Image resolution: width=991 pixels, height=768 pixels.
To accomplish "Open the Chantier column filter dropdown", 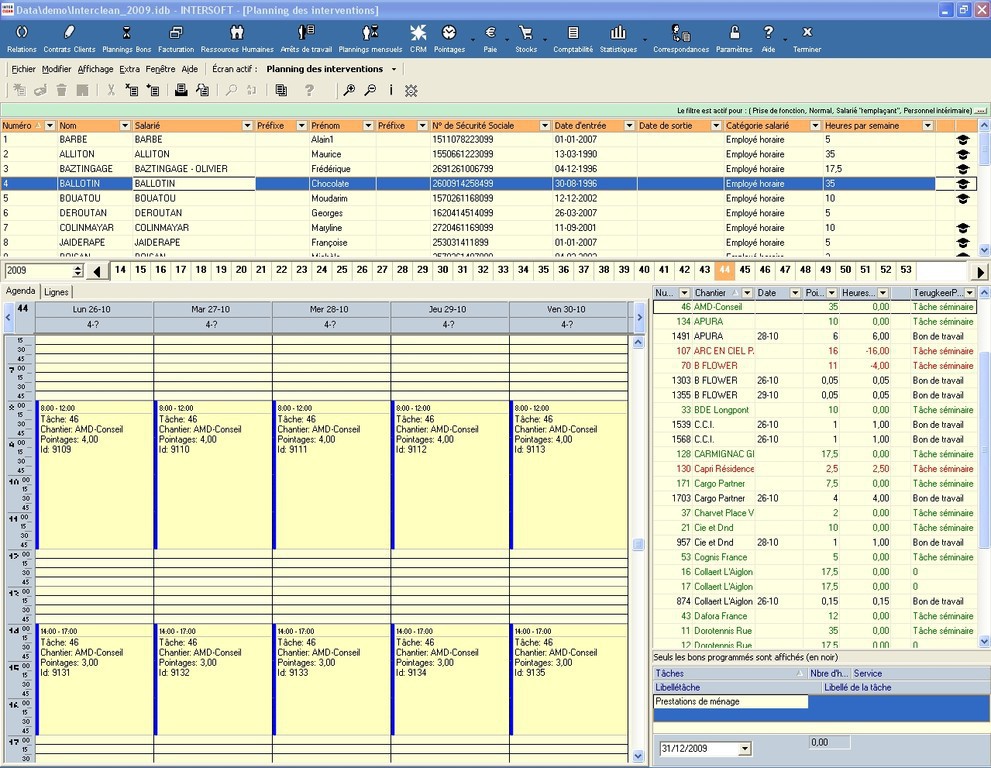I will coord(747,293).
